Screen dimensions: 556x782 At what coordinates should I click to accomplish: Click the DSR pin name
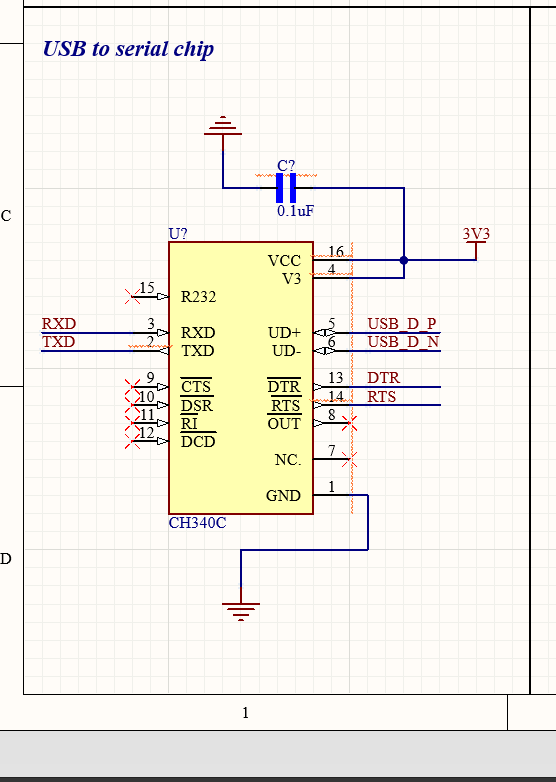[x=196, y=405]
